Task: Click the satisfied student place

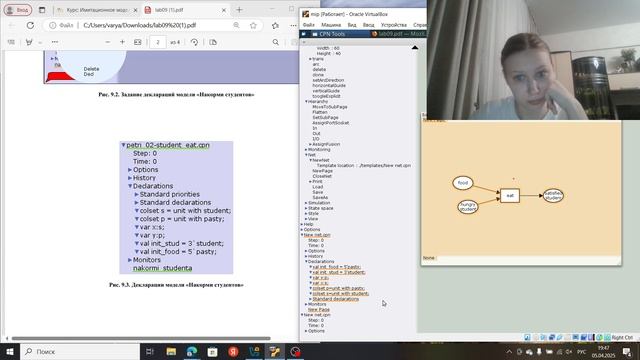Action: coord(553,196)
